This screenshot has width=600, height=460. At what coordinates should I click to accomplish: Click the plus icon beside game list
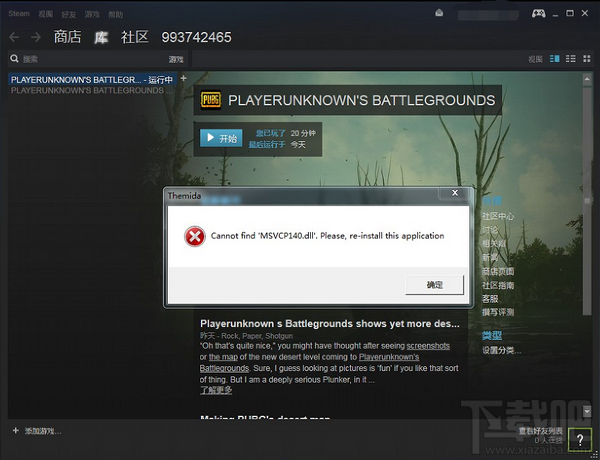184,78
